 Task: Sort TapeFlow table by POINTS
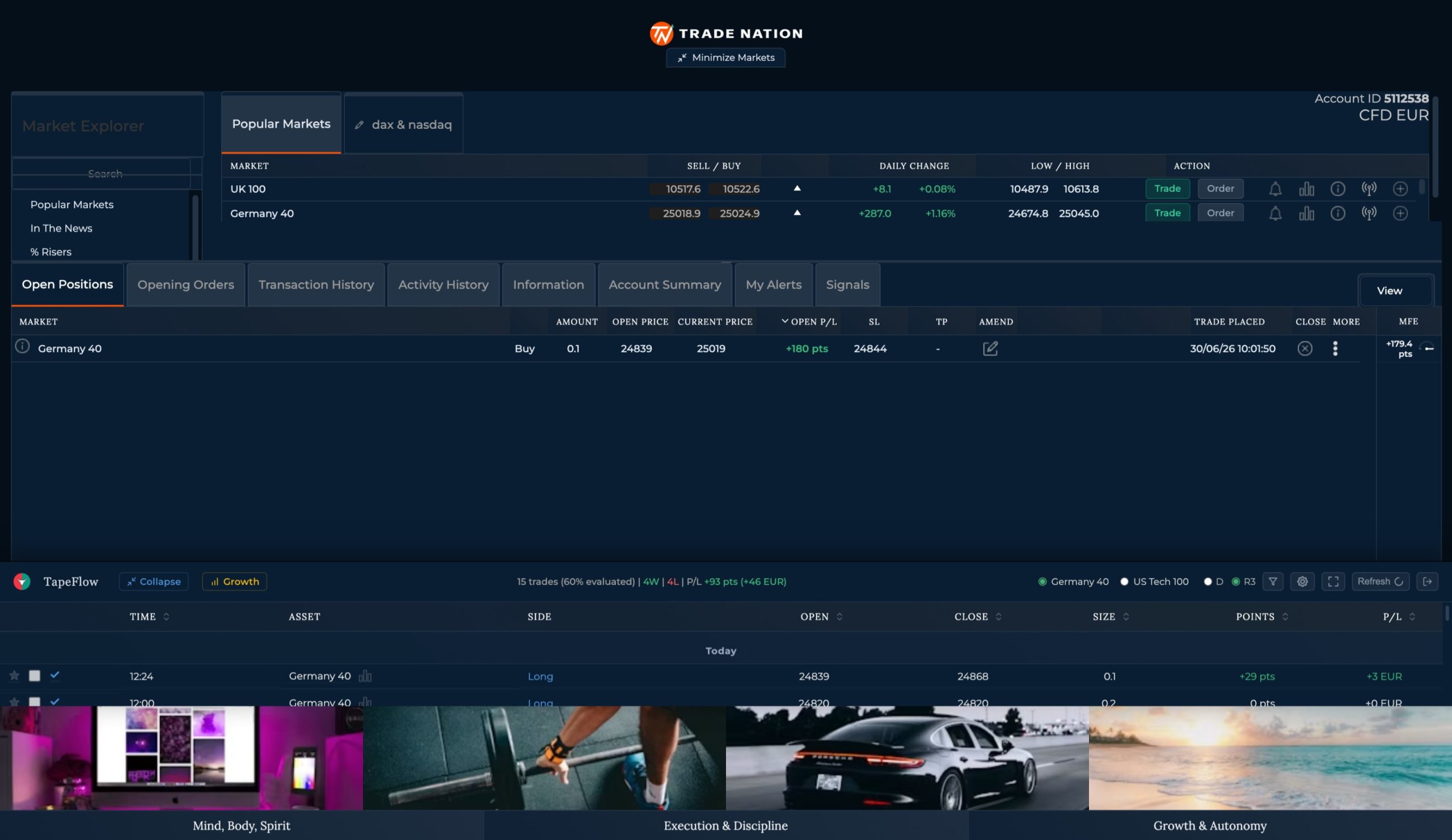coord(1262,617)
